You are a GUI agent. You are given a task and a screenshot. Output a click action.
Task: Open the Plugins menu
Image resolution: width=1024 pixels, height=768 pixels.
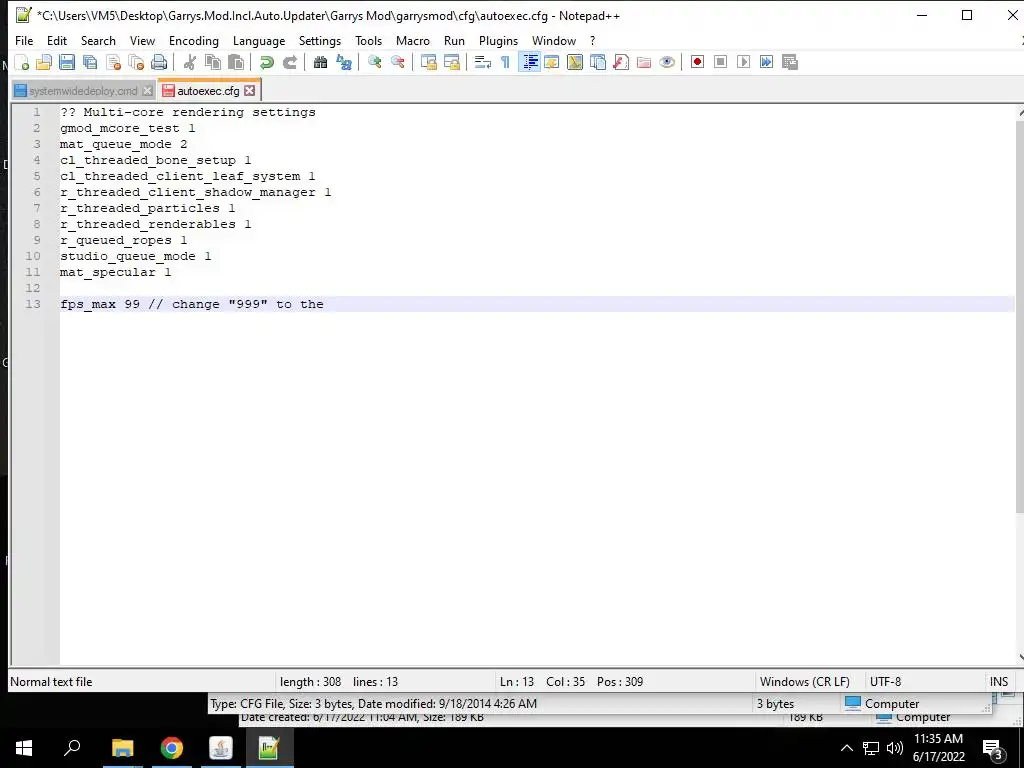pos(498,40)
